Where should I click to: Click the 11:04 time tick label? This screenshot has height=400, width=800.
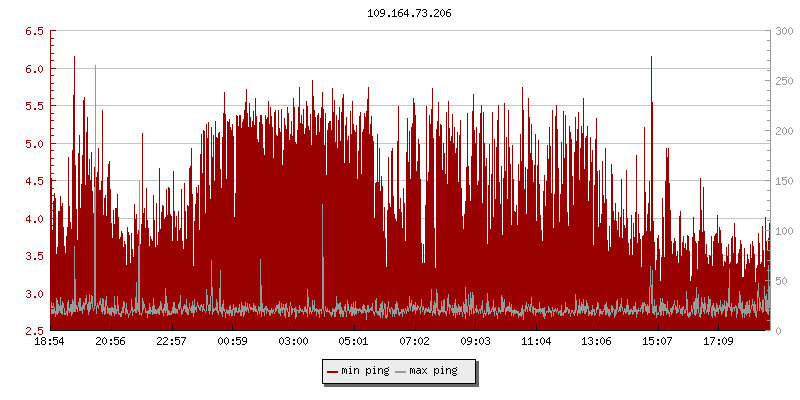point(536,342)
